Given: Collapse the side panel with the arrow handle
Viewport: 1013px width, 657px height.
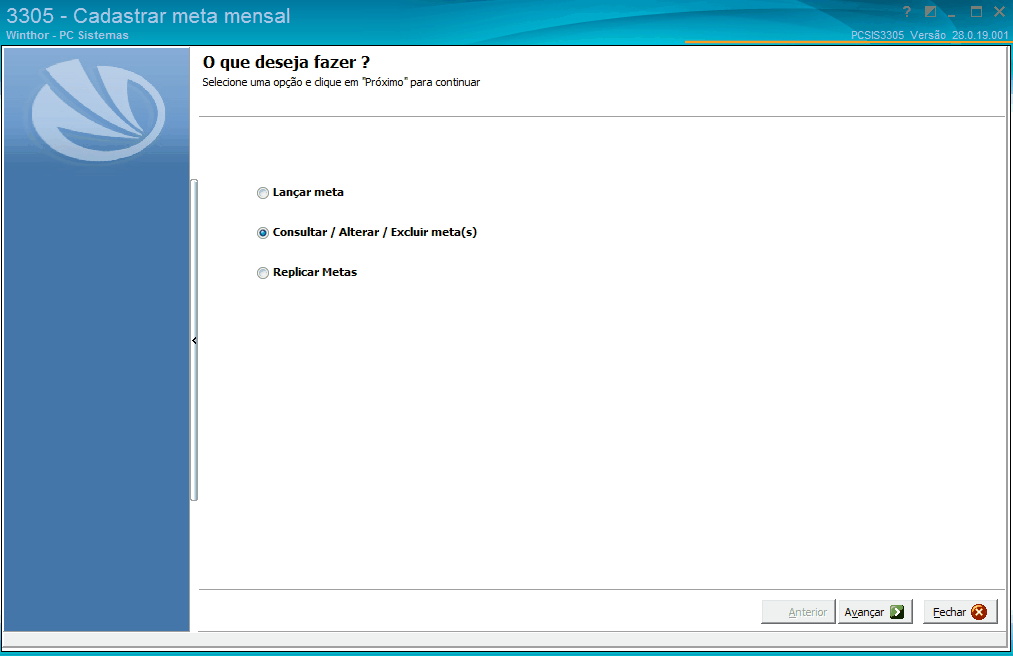Looking at the screenshot, I should click(194, 340).
